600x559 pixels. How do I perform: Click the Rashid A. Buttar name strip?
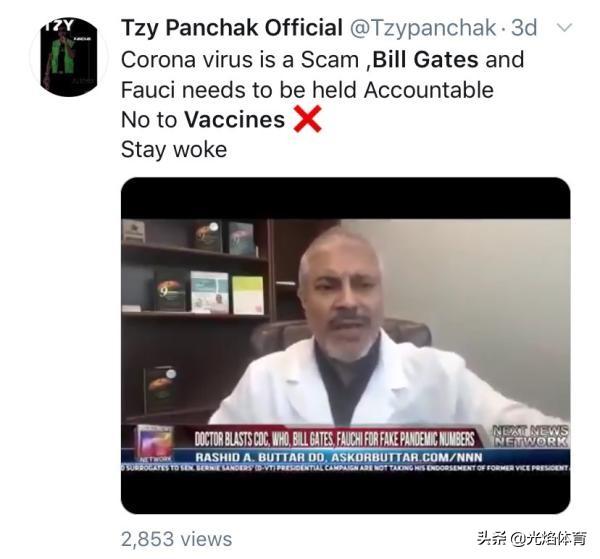point(339,457)
